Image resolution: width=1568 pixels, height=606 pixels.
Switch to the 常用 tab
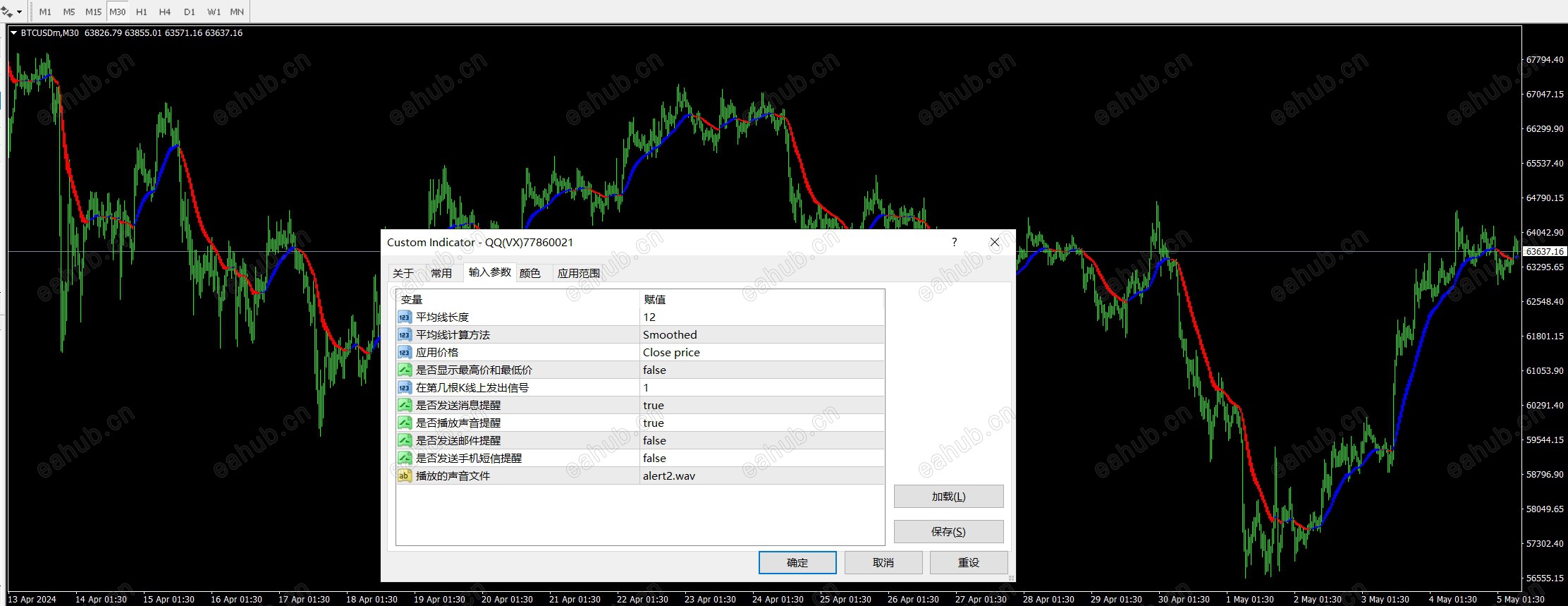pos(441,273)
